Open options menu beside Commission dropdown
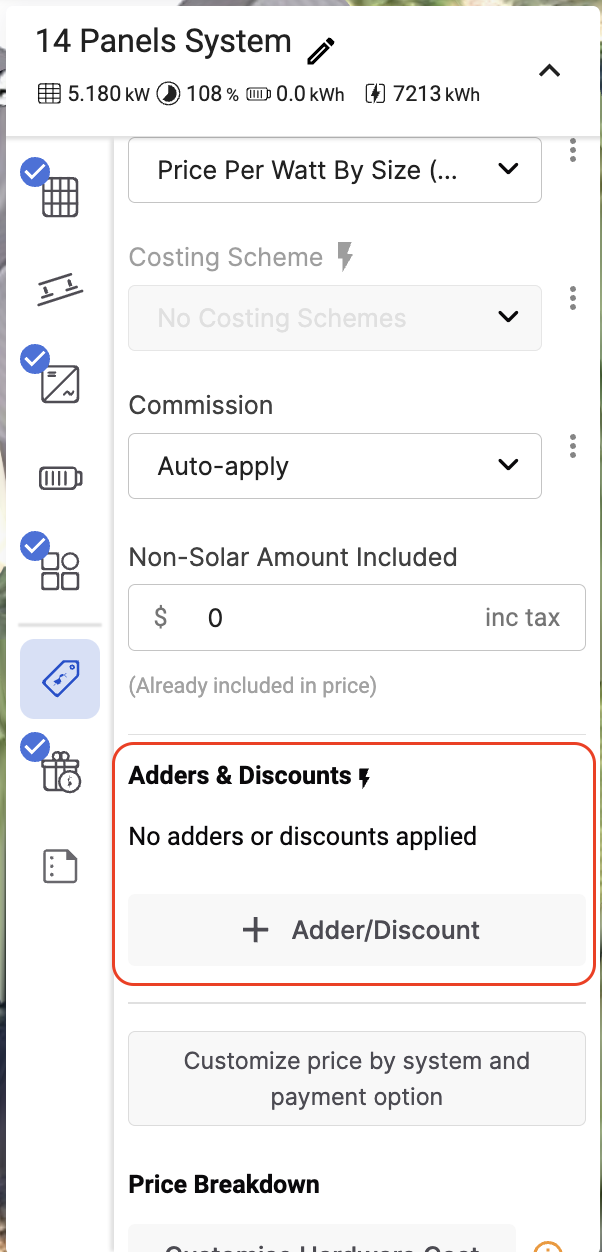602x1252 pixels. (573, 446)
